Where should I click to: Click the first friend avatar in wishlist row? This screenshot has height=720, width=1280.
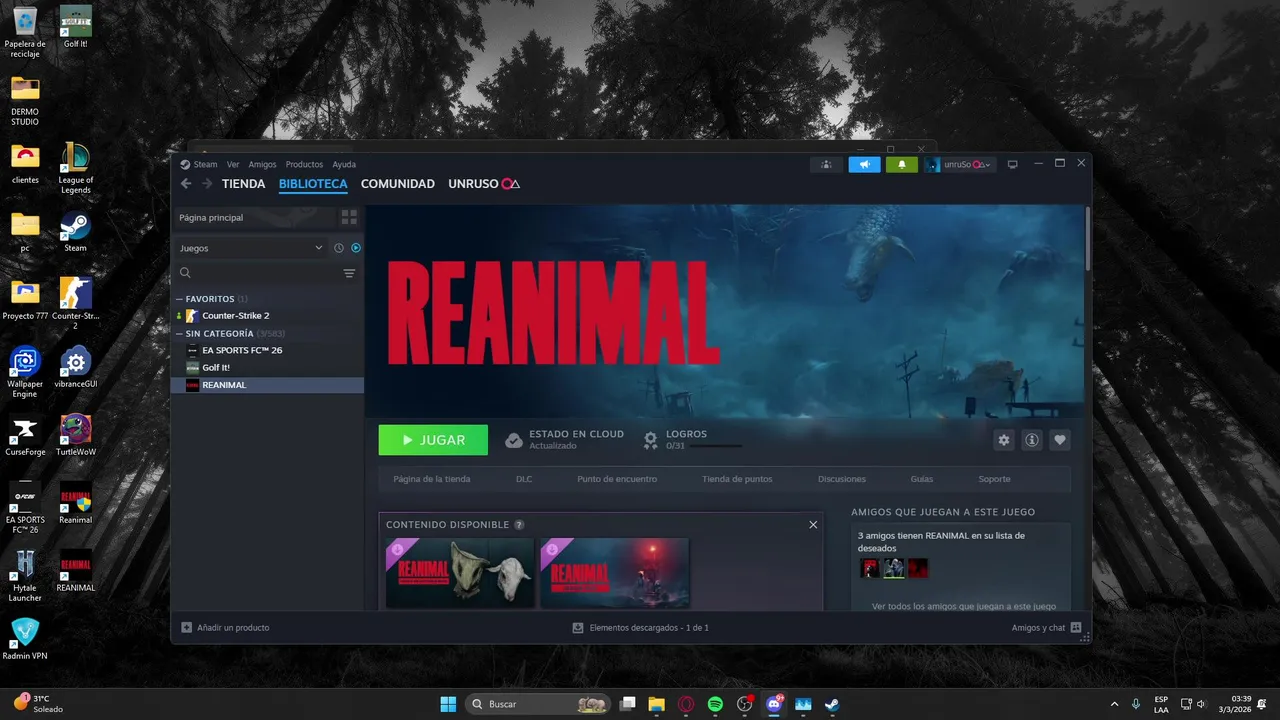tap(870, 568)
